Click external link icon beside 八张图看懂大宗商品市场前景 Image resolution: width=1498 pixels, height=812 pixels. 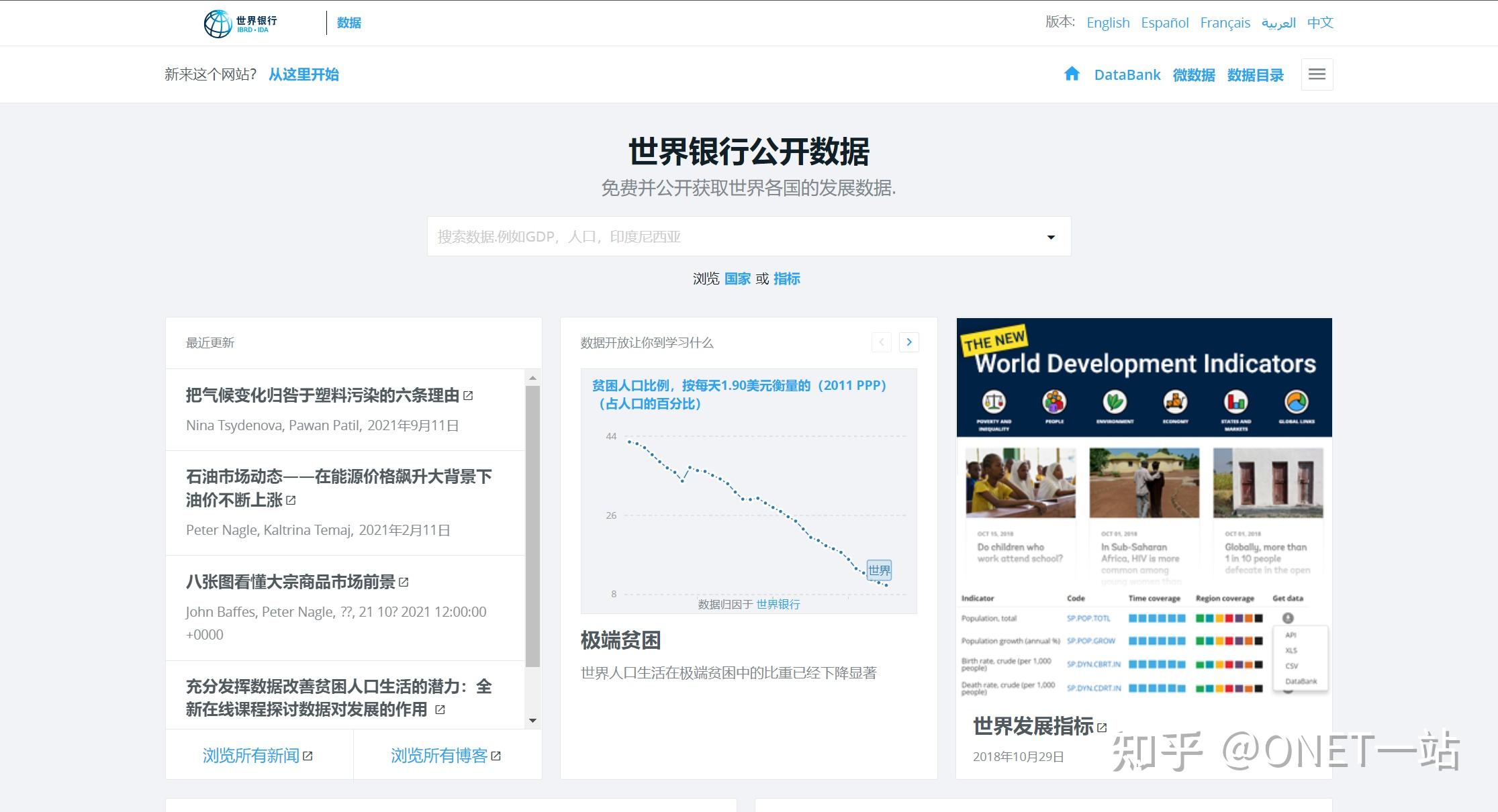[x=404, y=582]
